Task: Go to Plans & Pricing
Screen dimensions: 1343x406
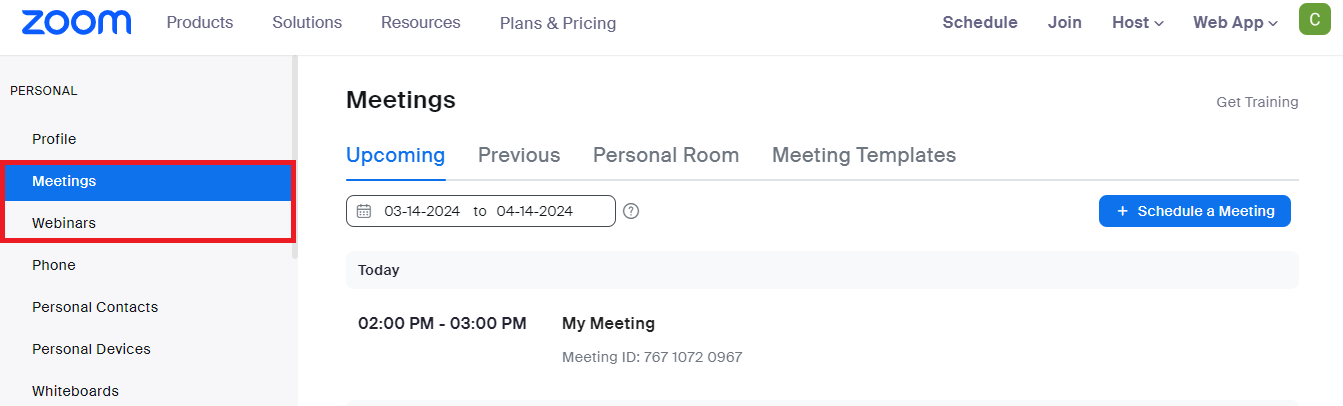Action: (558, 23)
